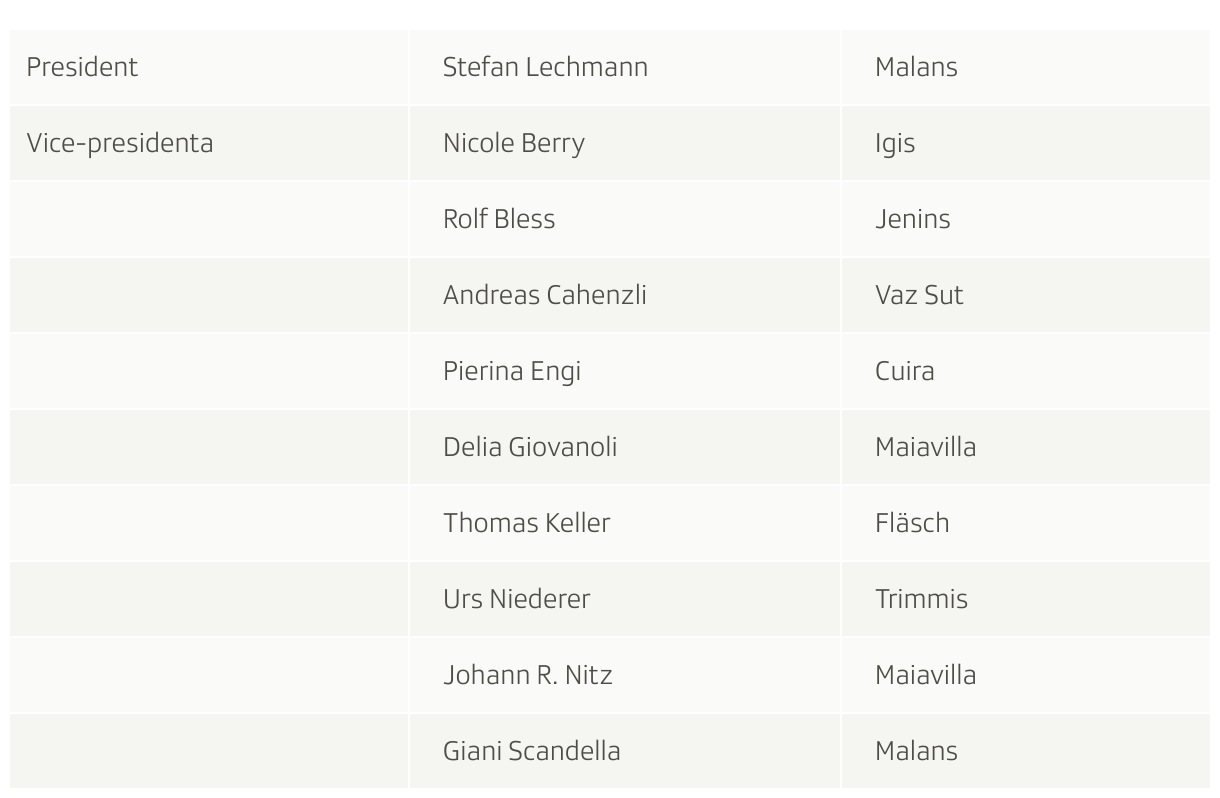Click Maiavilla next to Delia Giovanoli
The height and width of the screenshot is (798, 1220).
point(925,447)
